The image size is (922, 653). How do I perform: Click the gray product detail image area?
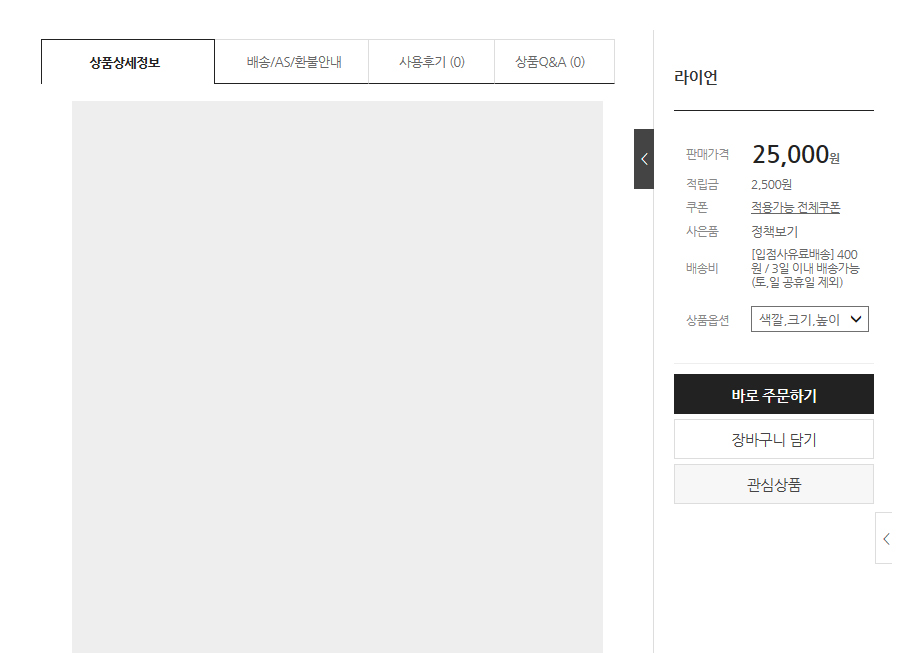tap(337, 376)
